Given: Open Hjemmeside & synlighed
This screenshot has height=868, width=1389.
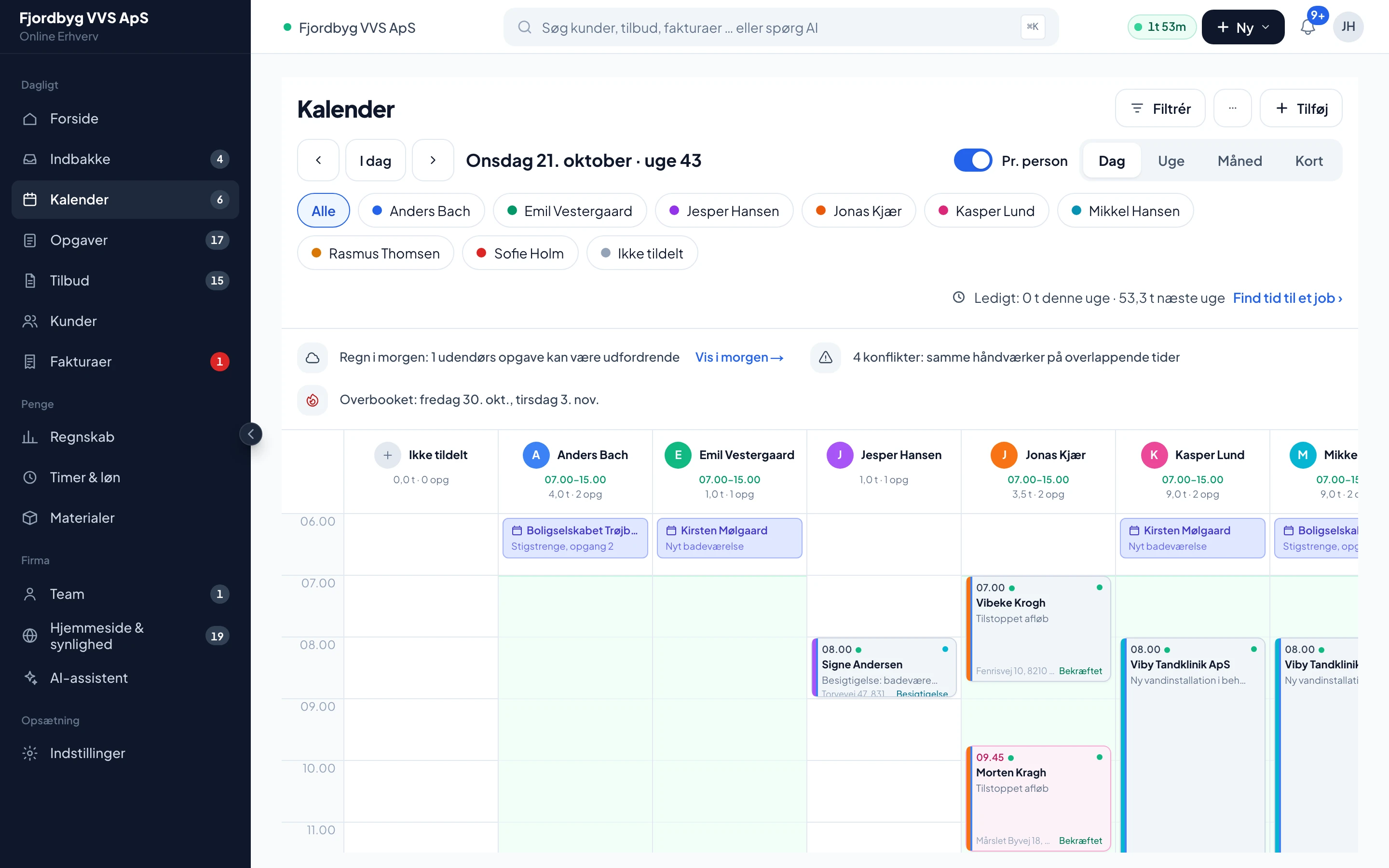Looking at the screenshot, I should (125, 636).
